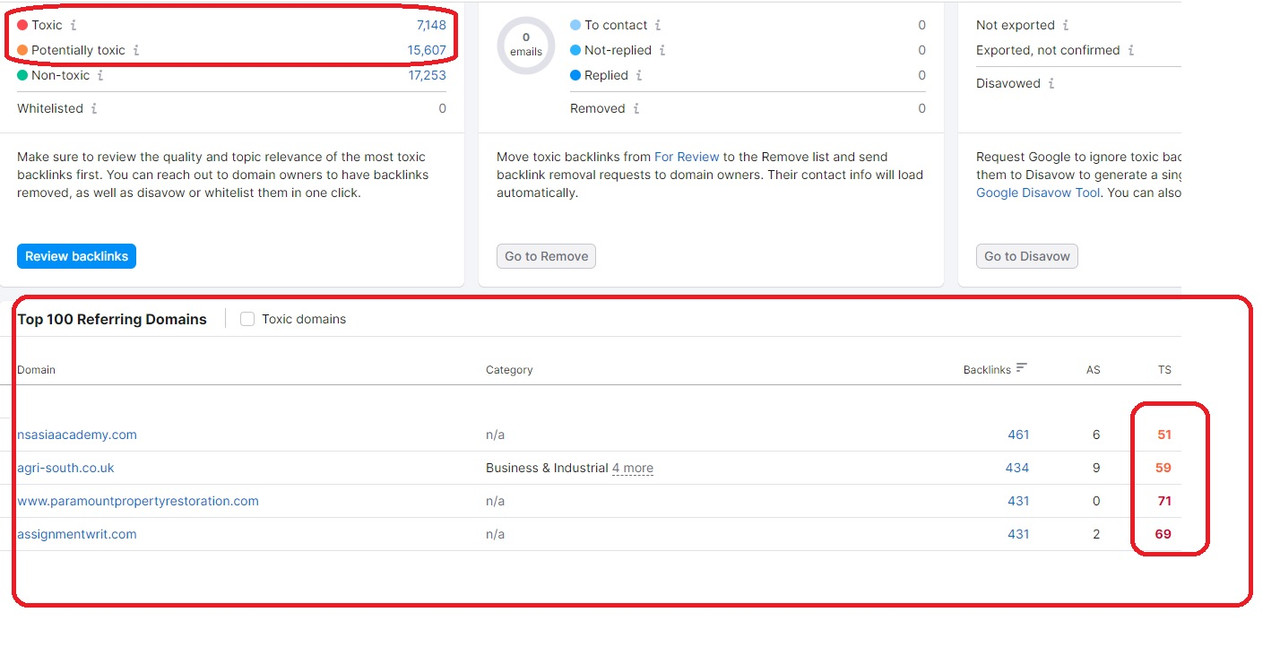1280x645 pixels.
Task: Click toxicity score 51
Action: click(1164, 435)
